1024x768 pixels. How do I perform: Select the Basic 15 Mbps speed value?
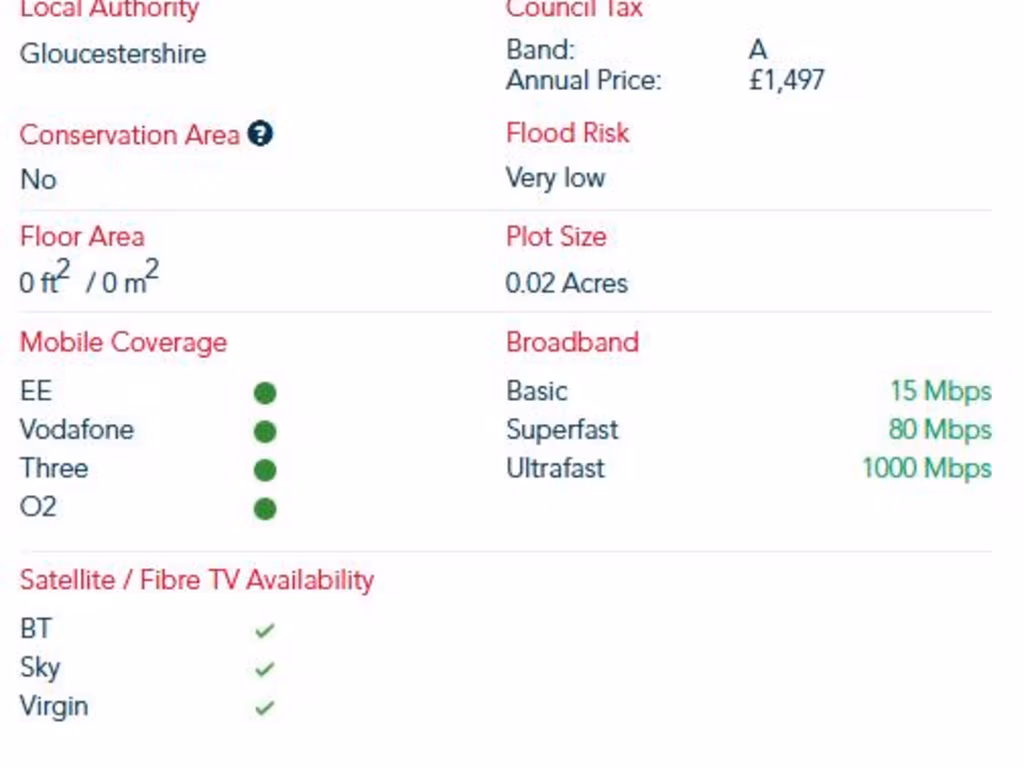click(941, 391)
